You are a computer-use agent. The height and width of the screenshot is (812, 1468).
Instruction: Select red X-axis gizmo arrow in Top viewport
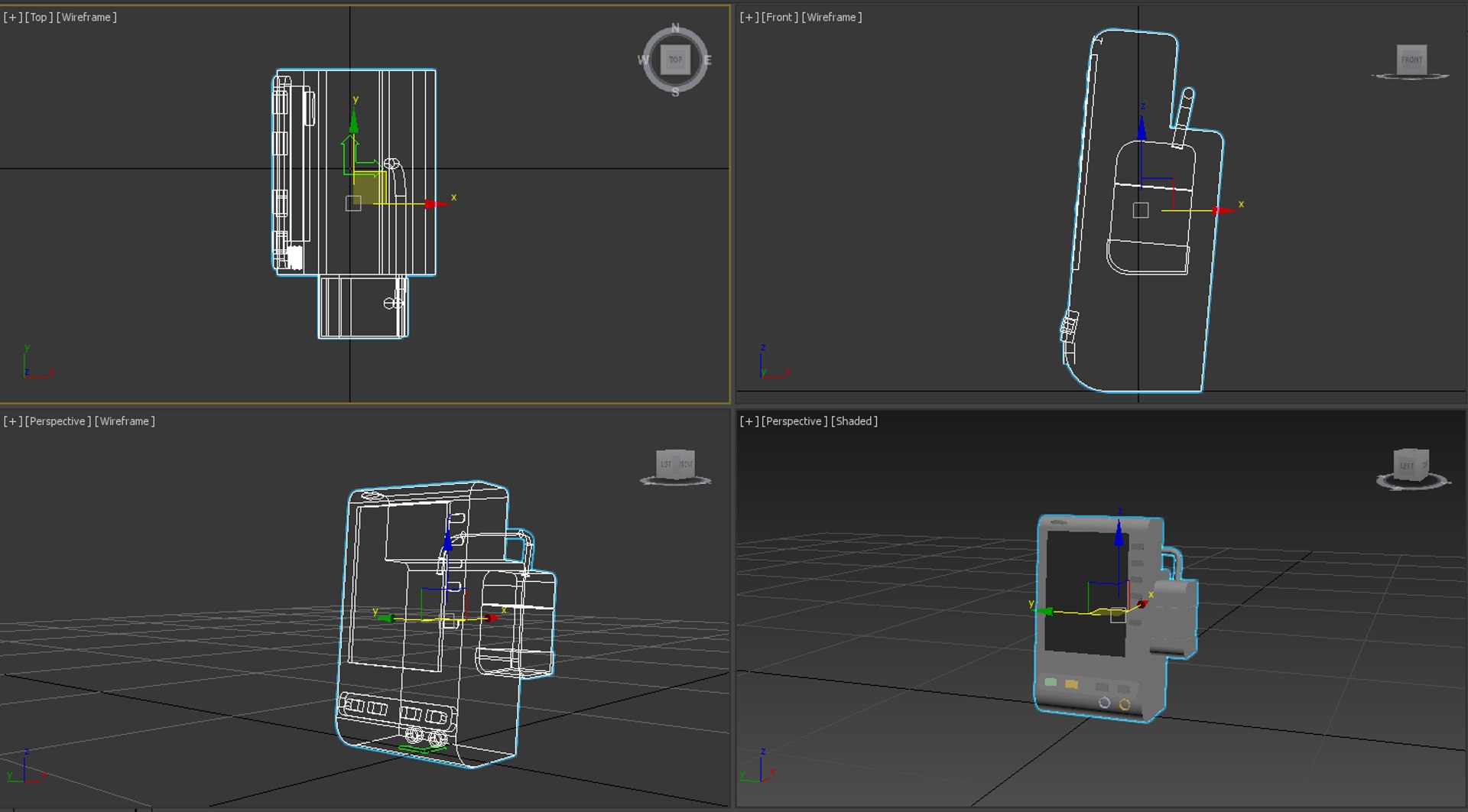[x=437, y=203]
